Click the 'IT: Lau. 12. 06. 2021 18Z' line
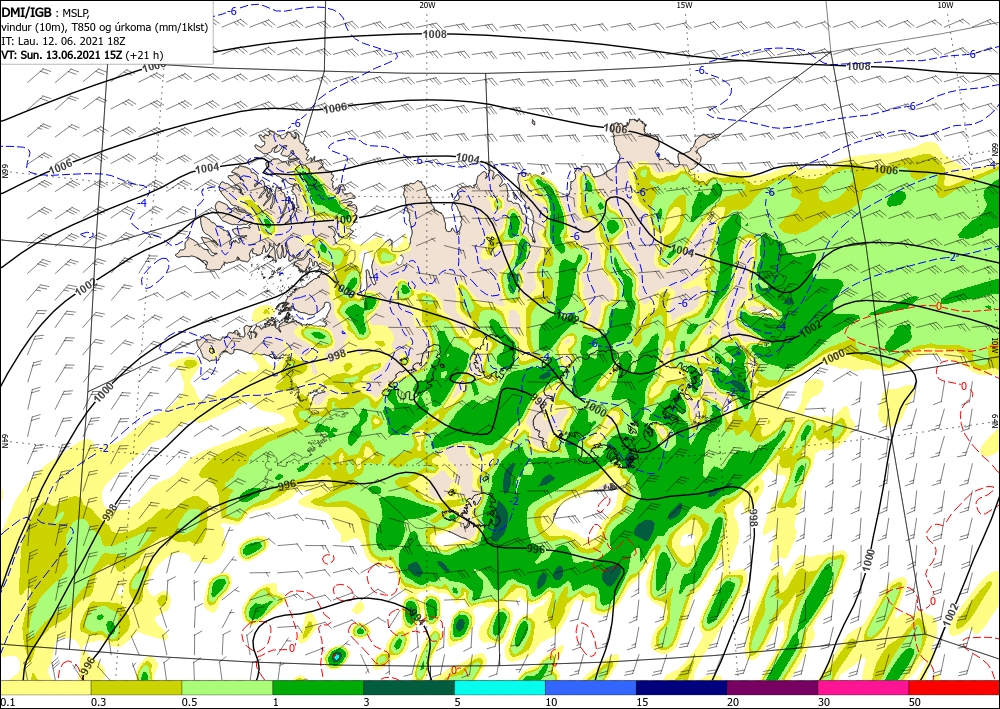 coord(63,41)
